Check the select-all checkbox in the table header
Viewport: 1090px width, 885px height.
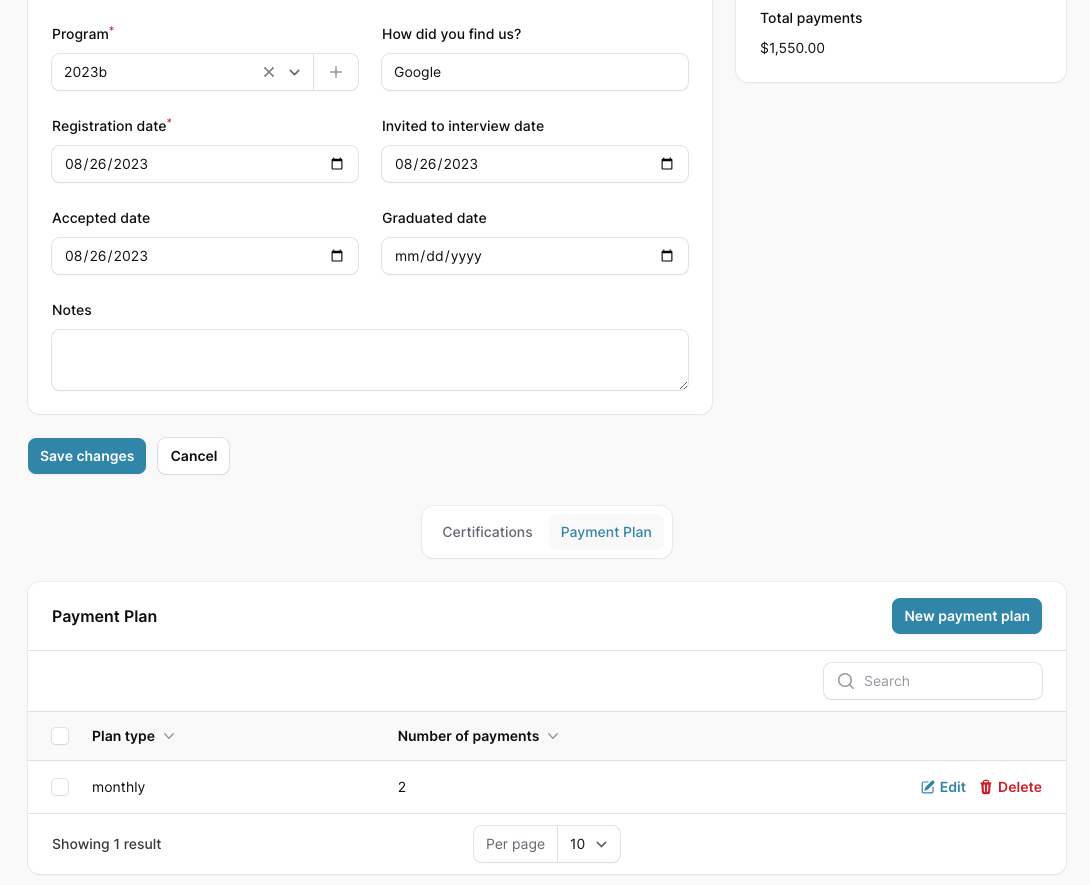tap(60, 735)
